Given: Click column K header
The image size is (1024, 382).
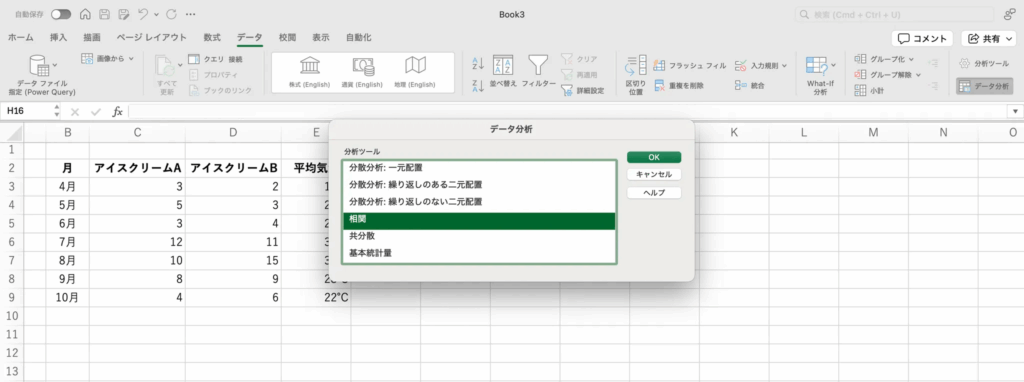Looking at the screenshot, I should (734, 133).
